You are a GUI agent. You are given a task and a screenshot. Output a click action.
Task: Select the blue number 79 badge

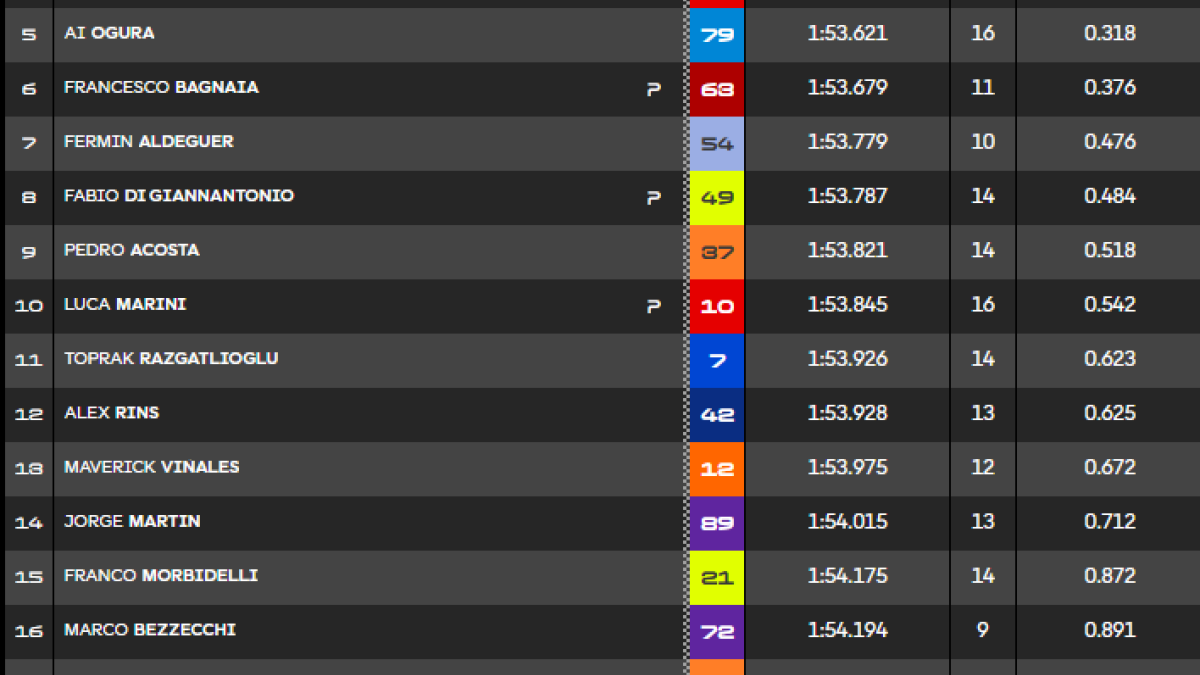(717, 35)
